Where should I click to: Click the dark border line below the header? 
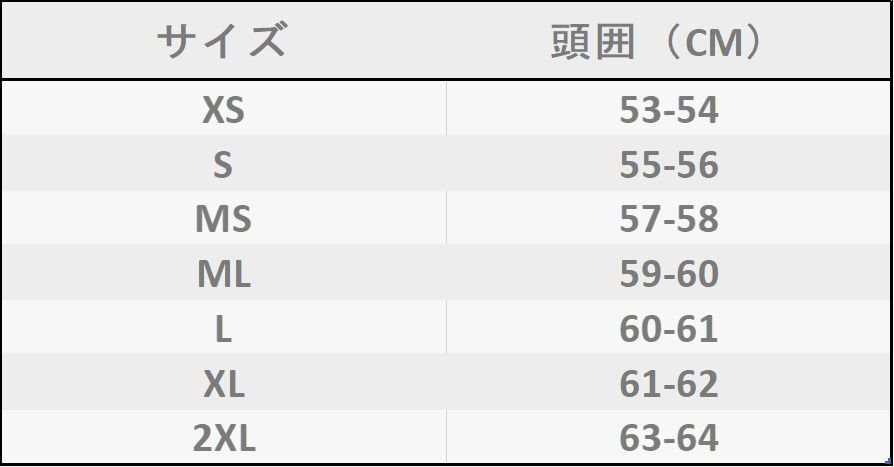(x=446, y=79)
